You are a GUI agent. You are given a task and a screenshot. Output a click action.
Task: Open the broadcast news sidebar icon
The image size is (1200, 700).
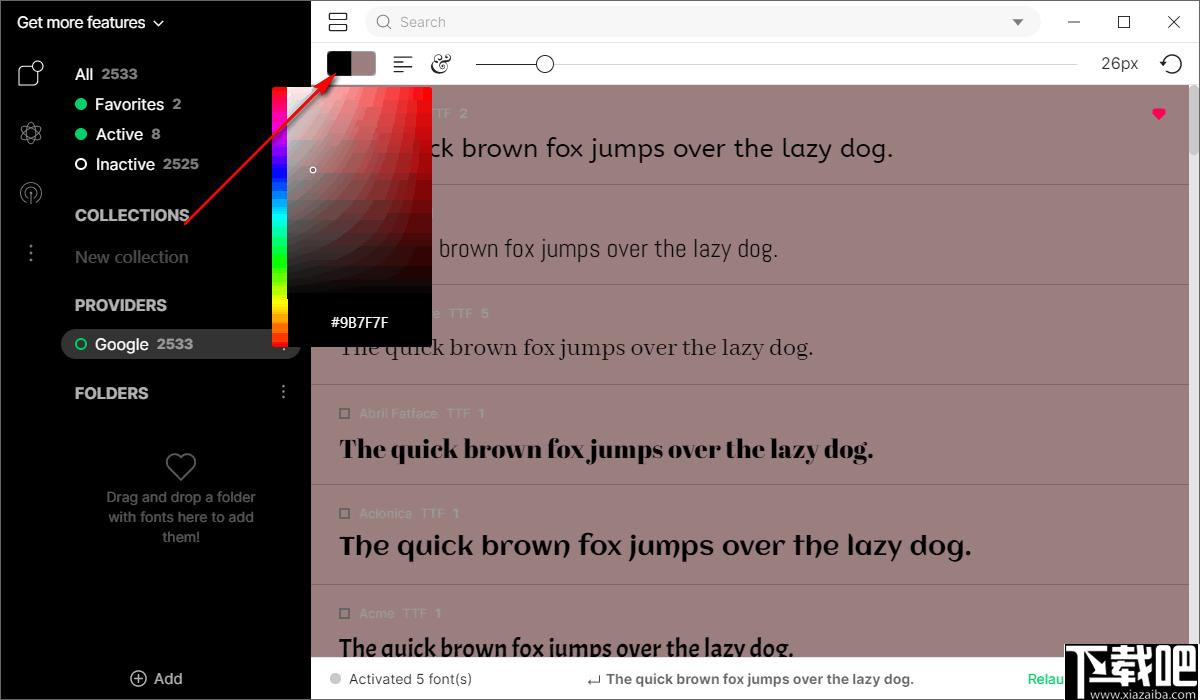coord(31,193)
